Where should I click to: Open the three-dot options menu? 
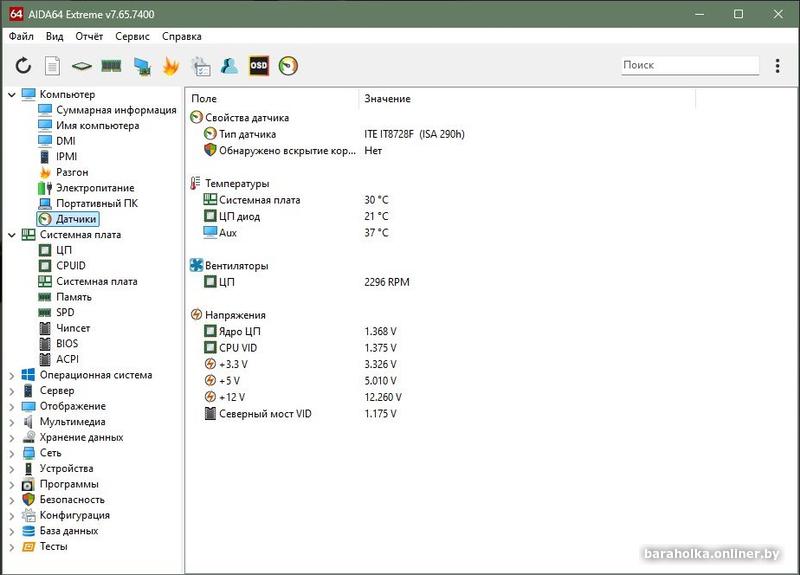[x=778, y=66]
